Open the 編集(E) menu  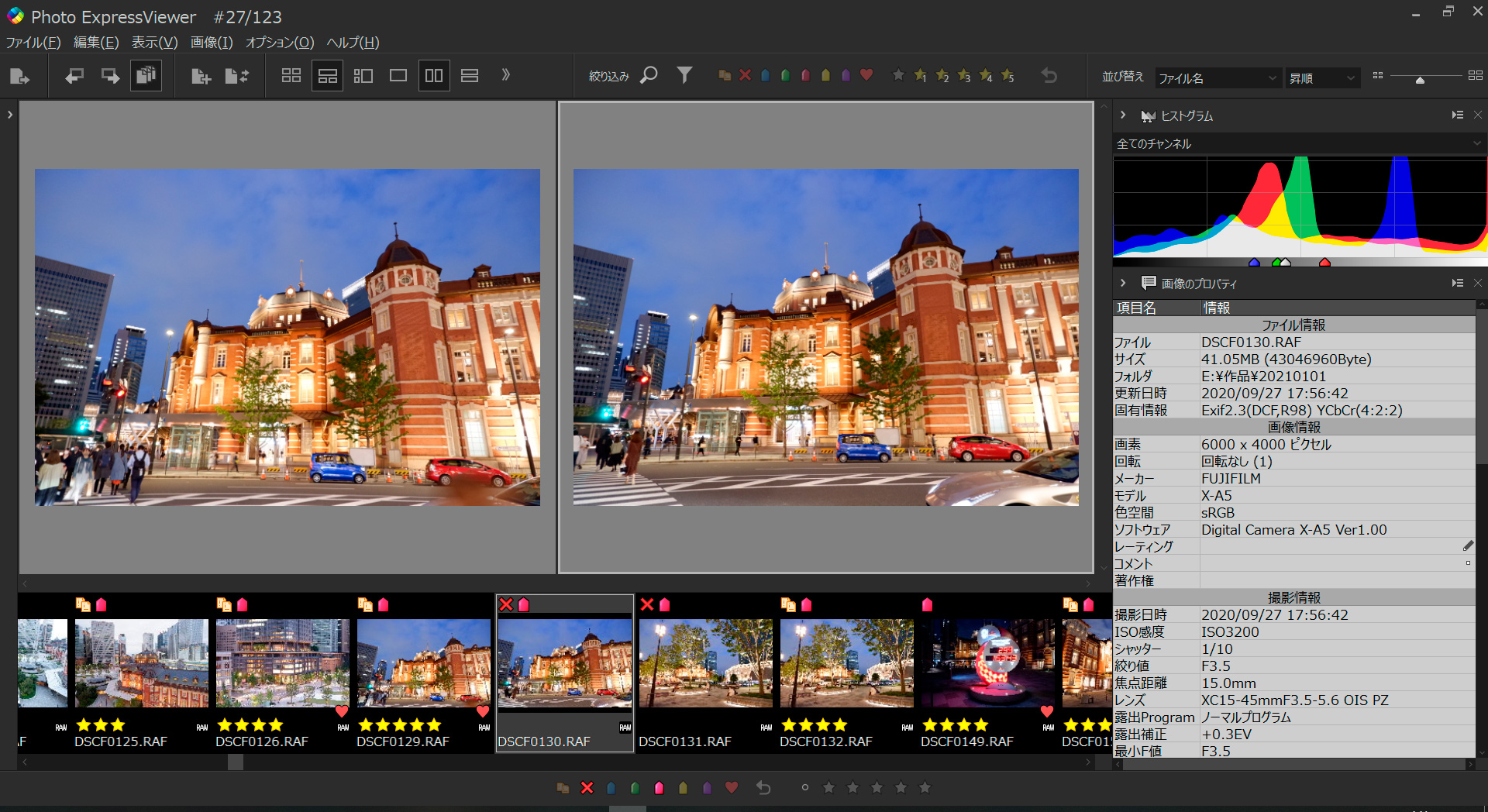tap(96, 43)
